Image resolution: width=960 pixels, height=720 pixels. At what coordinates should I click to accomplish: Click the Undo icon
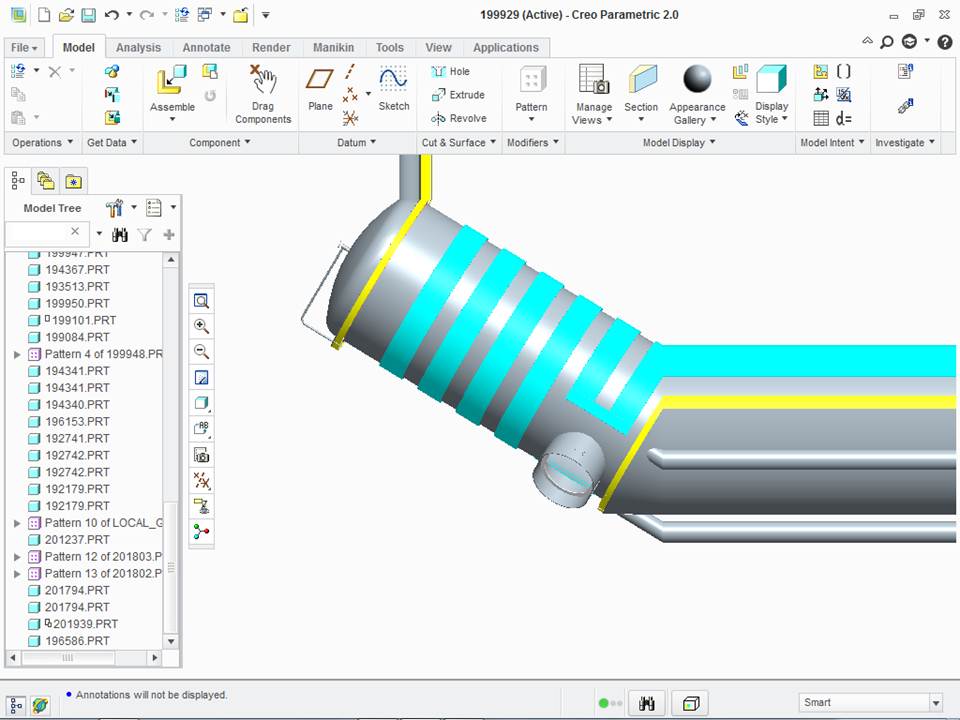111,15
